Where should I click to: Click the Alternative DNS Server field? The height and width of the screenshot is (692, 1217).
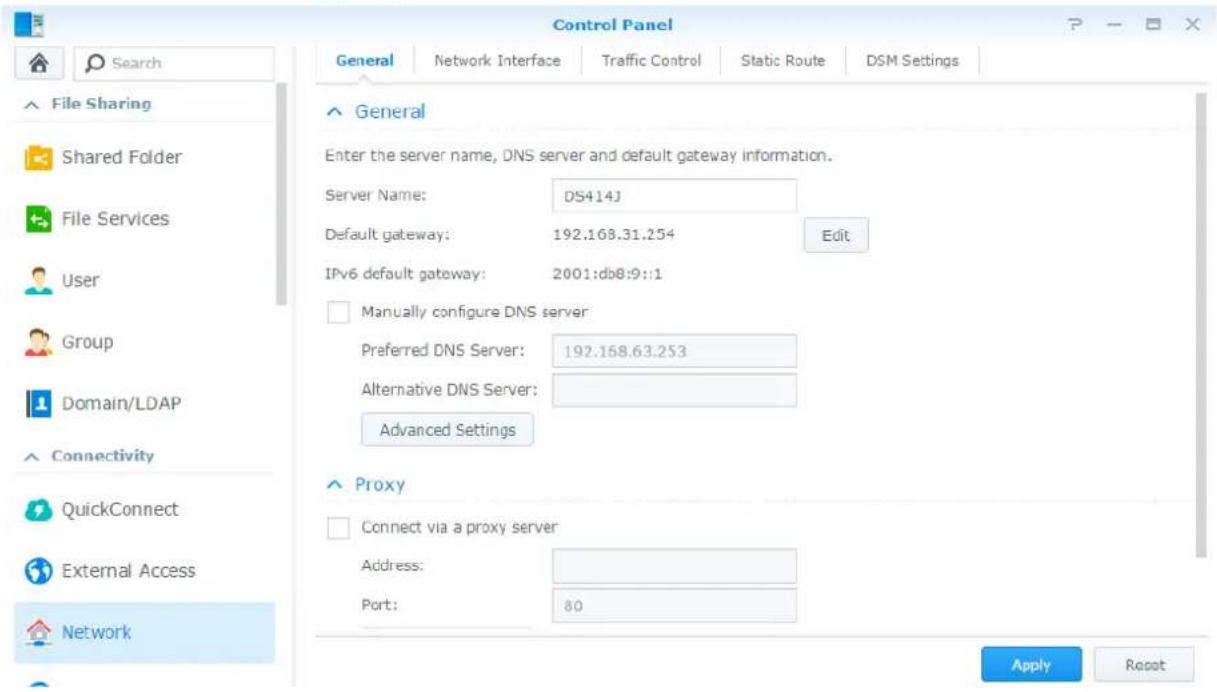click(674, 390)
